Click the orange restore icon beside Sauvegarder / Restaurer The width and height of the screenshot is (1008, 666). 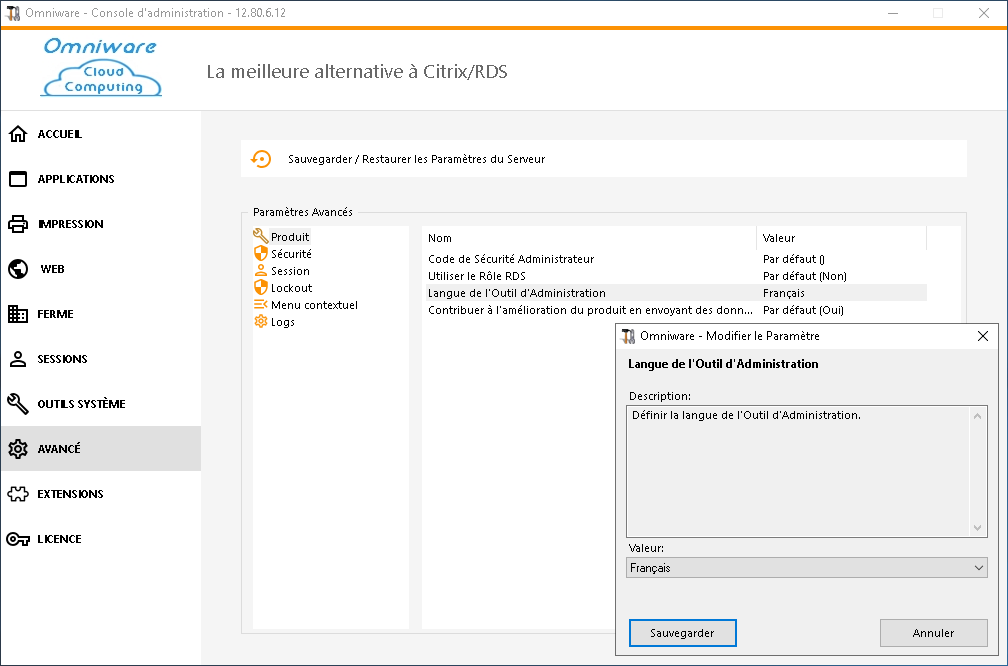(261, 159)
